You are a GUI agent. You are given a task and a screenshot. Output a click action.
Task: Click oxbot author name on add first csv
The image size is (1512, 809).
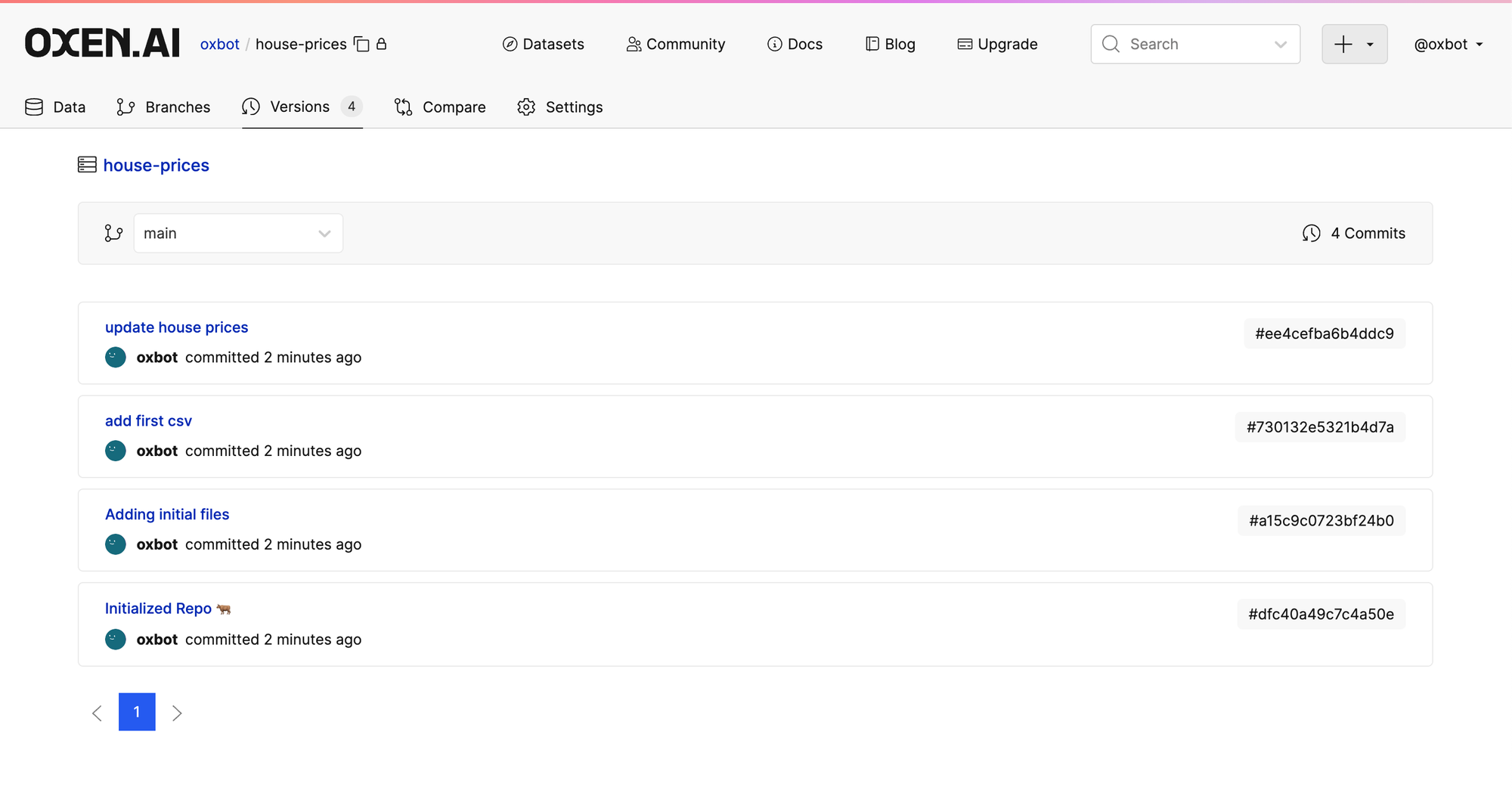[x=157, y=451]
